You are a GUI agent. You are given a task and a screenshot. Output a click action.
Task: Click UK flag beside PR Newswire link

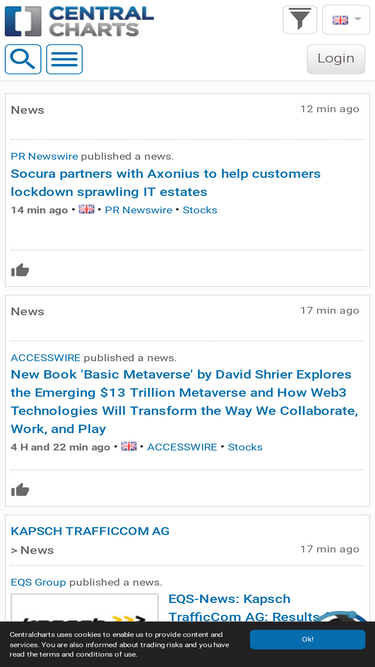86,209
